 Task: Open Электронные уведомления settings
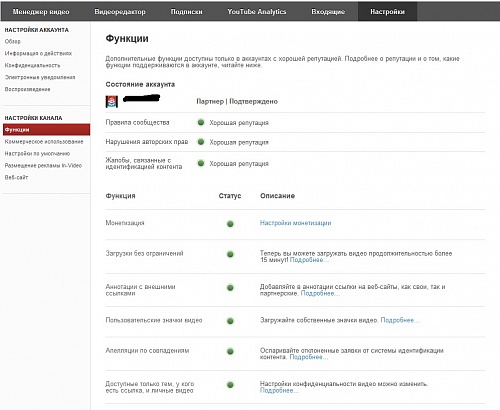point(40,77)
